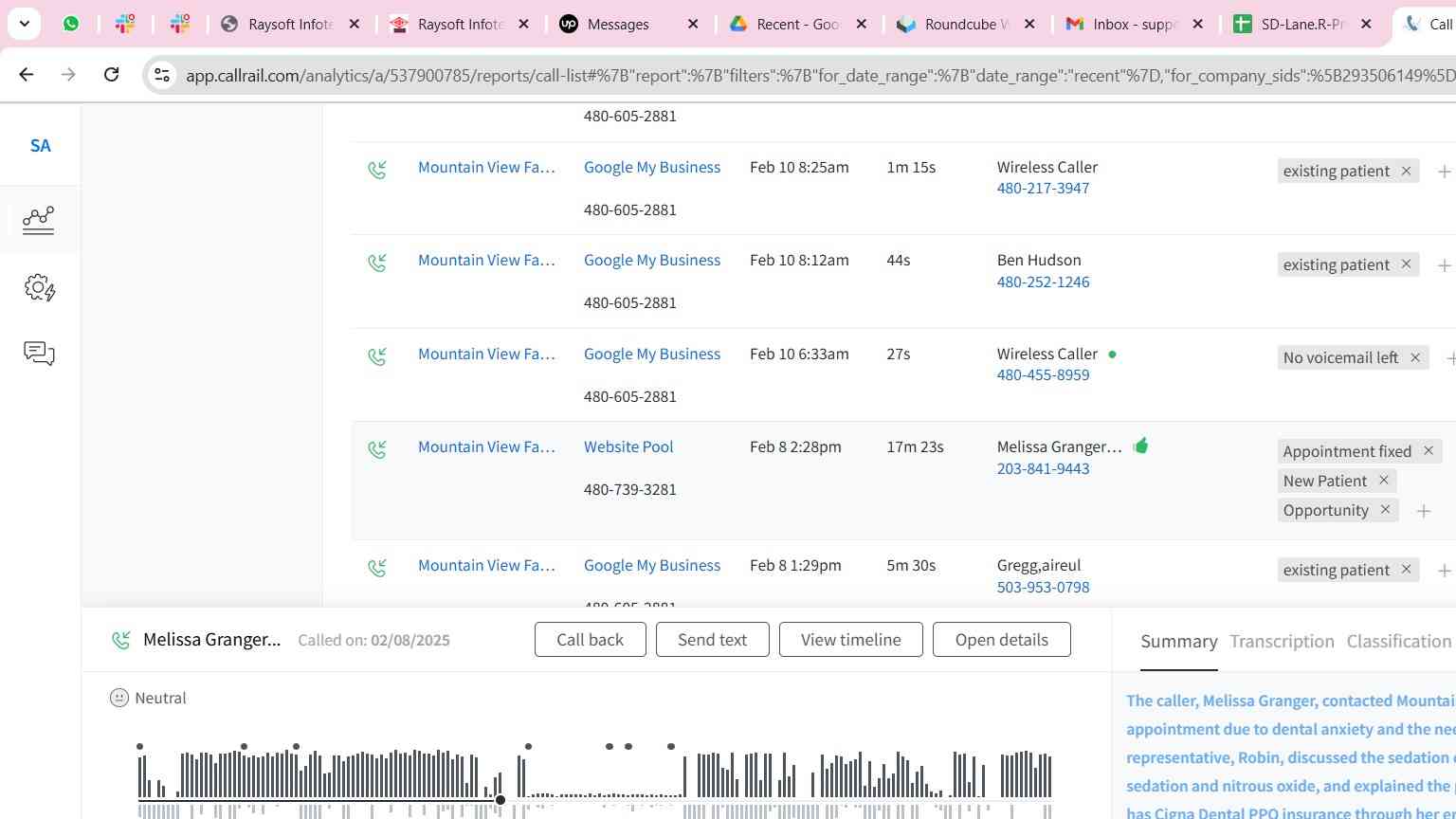This screenshot has height=819, width=1456.
Task: Open phone number 480-252-1246
Action: pyautogui.click(x=1043, y=282)
